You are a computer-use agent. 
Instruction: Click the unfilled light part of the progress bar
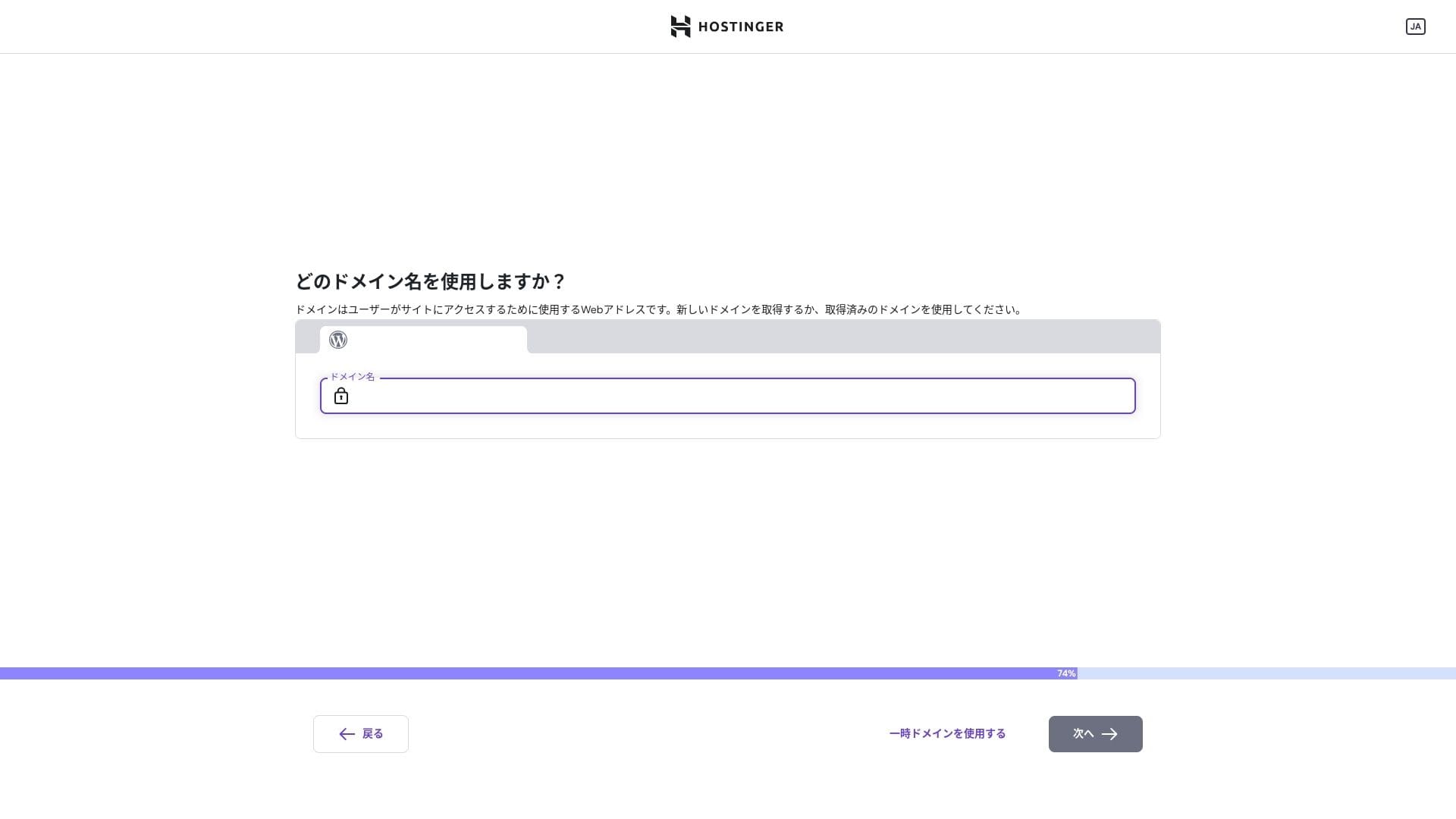1266,673
